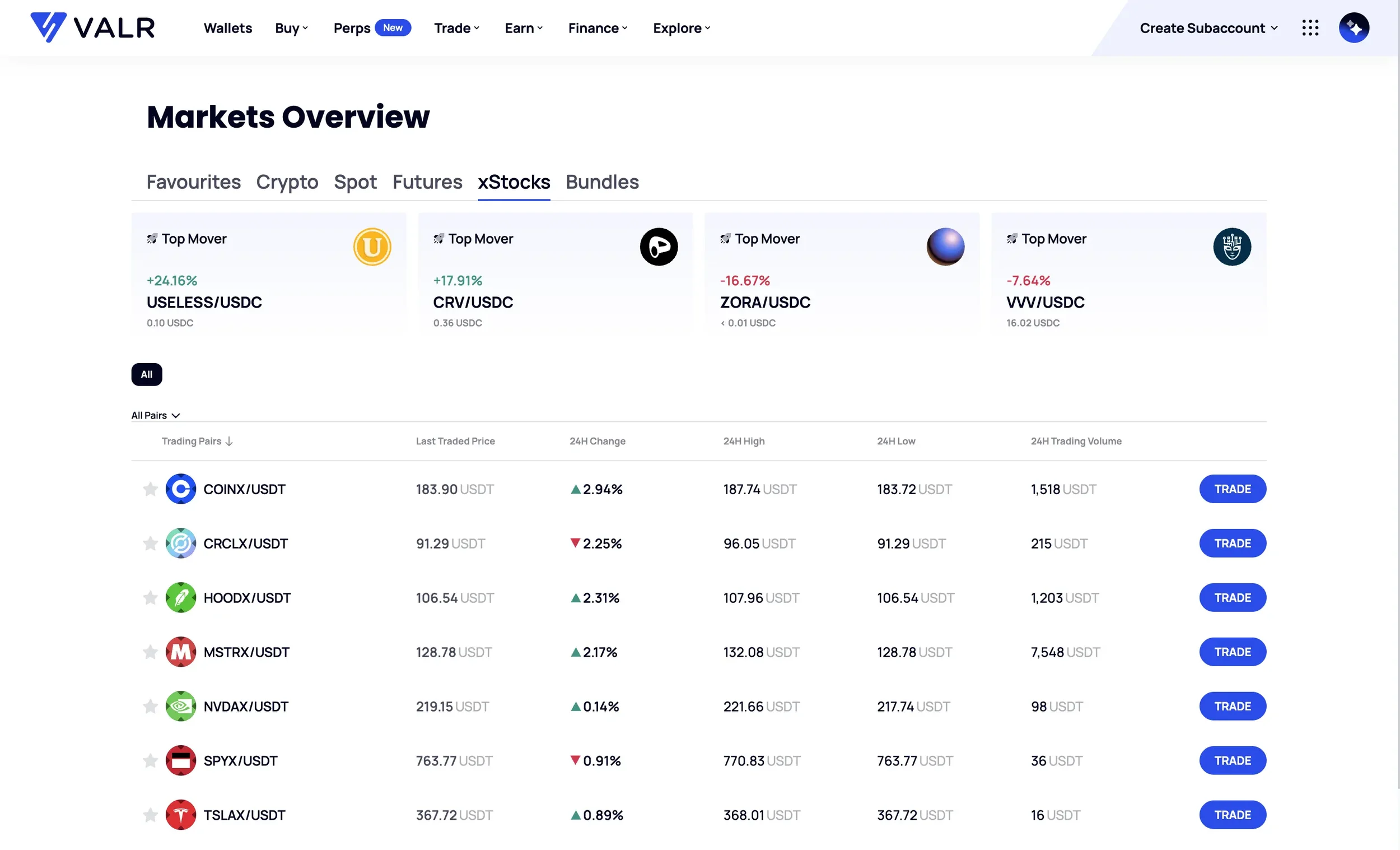This screenshot has height=850, width=1400.
Task: Switch to the Crypto tab
Action: [287, 182]
